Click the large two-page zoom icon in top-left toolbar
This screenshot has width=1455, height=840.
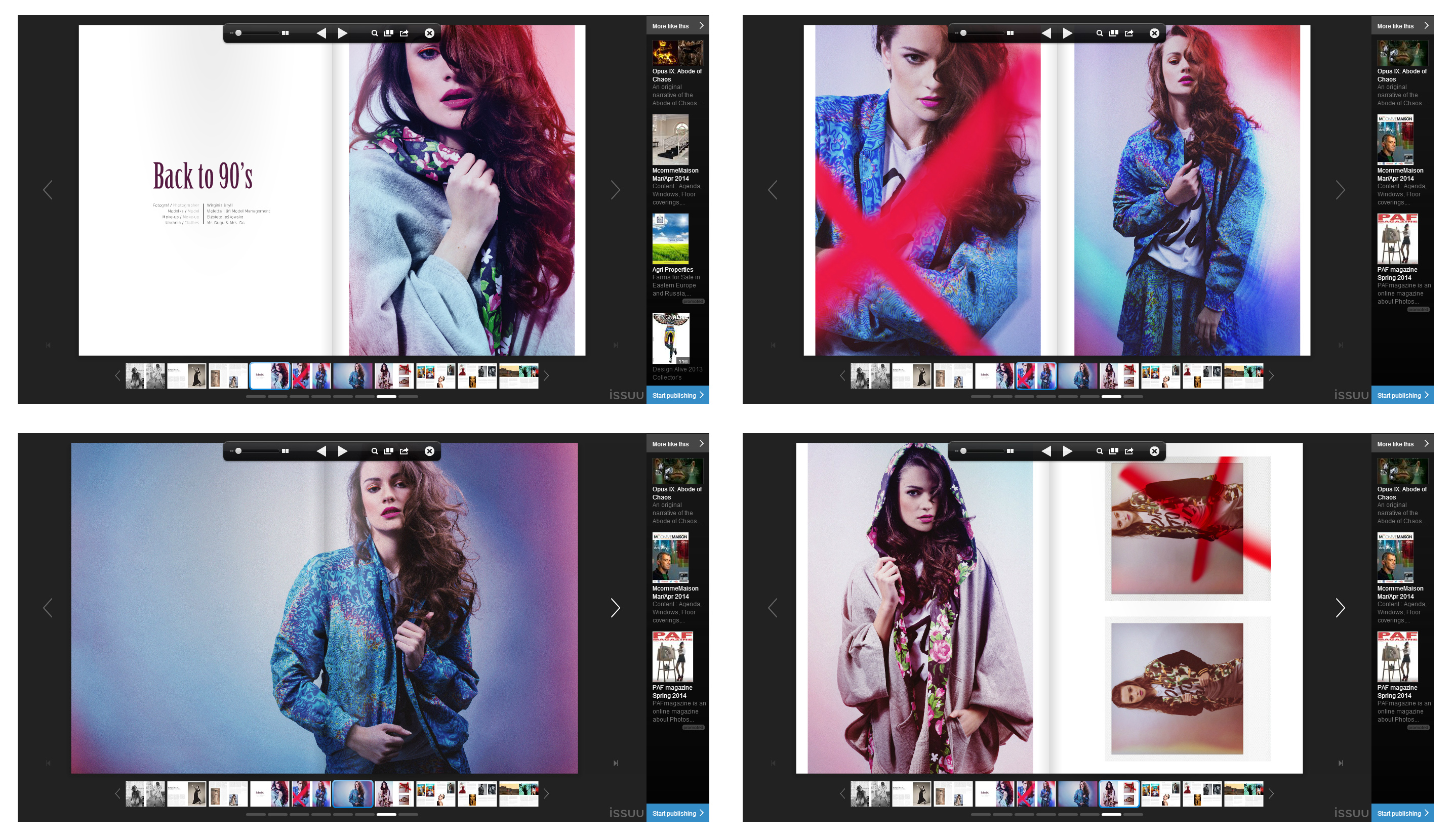[x=285, y=33]
